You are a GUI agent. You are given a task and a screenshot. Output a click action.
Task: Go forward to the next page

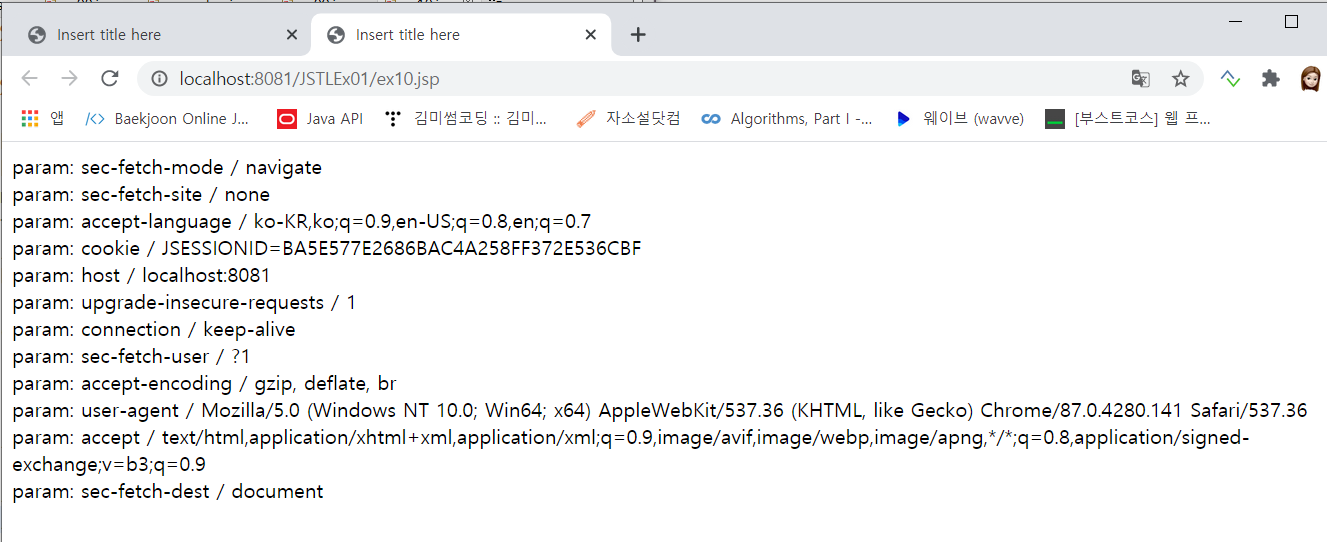click(x=69, y=79)
